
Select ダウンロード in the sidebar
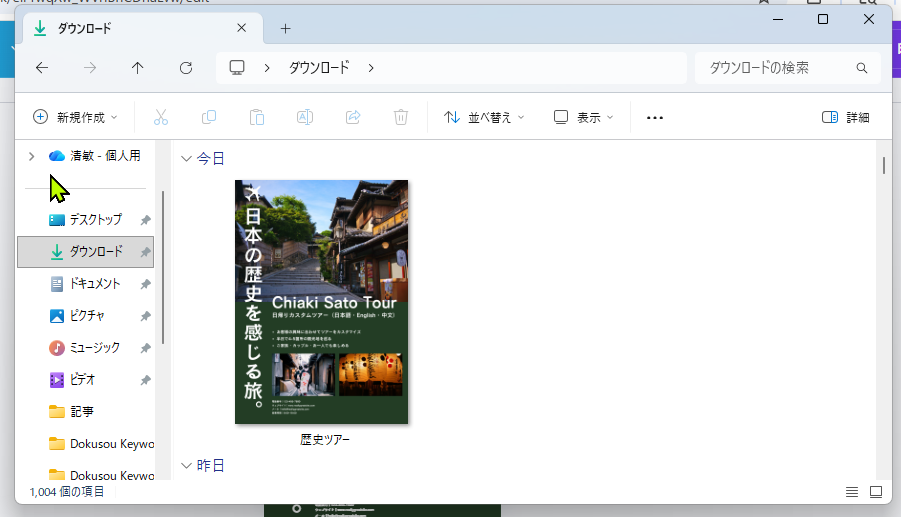86,252
